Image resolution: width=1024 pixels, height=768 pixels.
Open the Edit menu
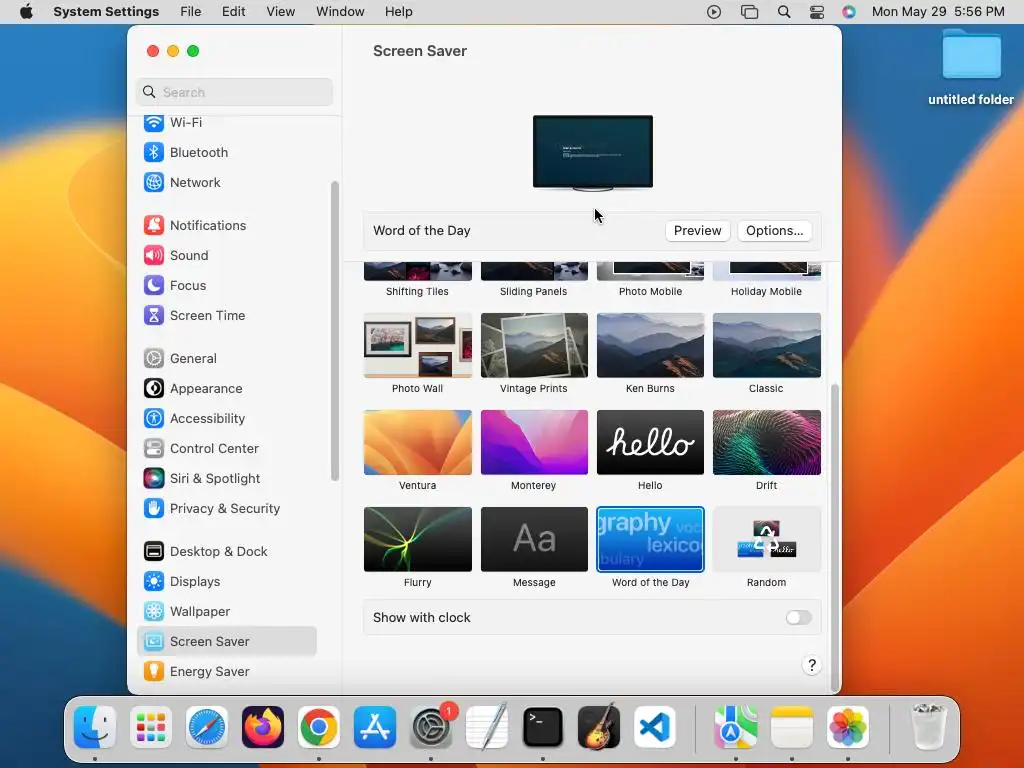(x=233, y=12)
